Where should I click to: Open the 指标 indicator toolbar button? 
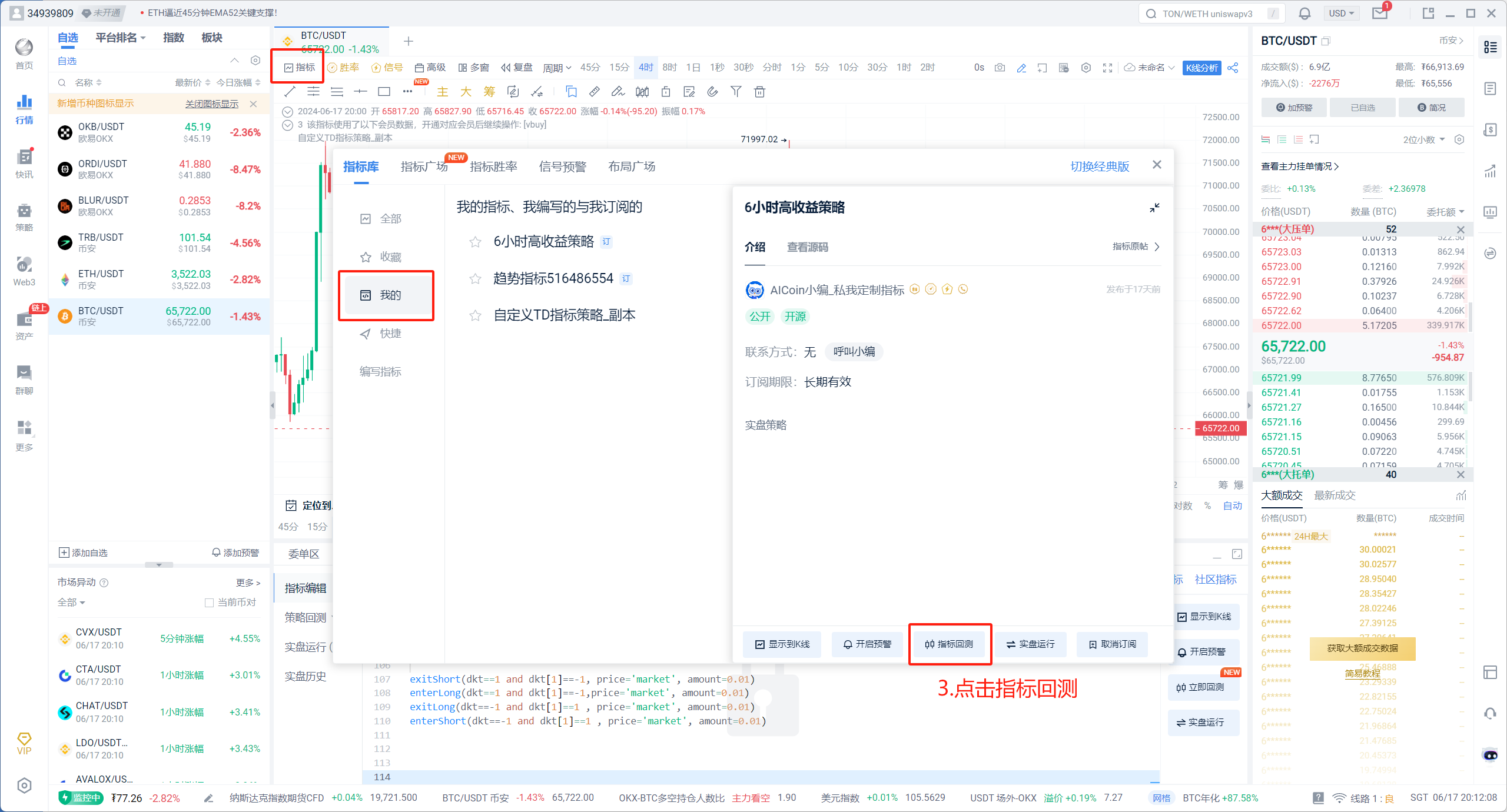click(299, 68)
